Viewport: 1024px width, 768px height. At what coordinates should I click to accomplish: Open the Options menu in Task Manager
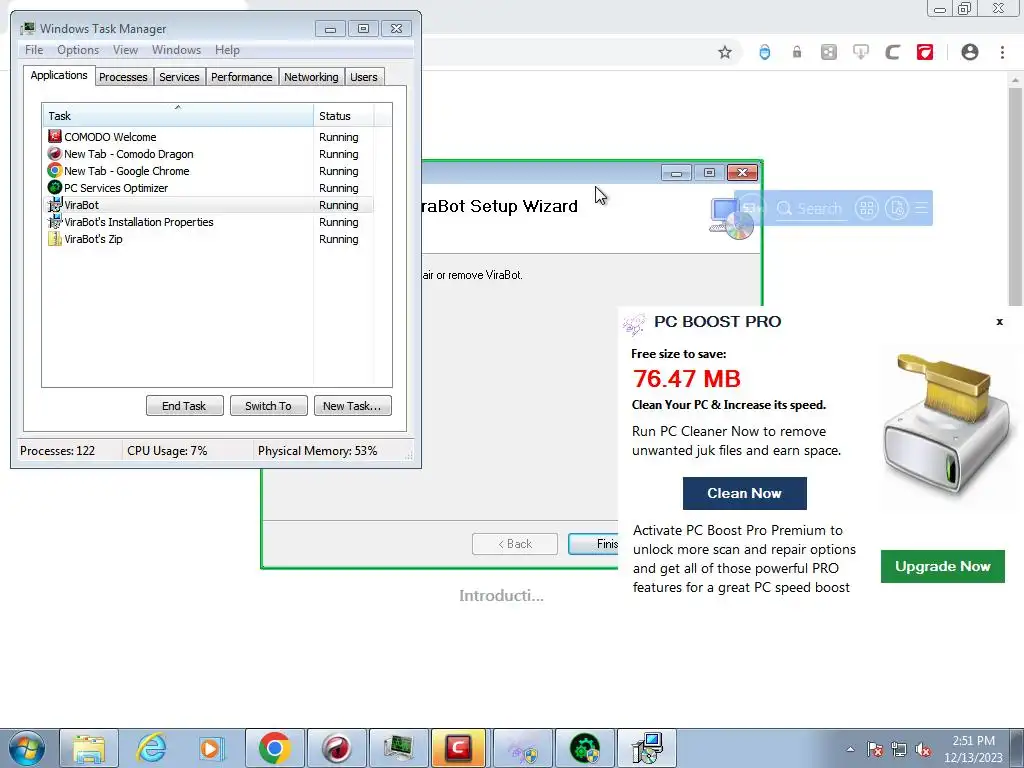click(x=78, y=50)
